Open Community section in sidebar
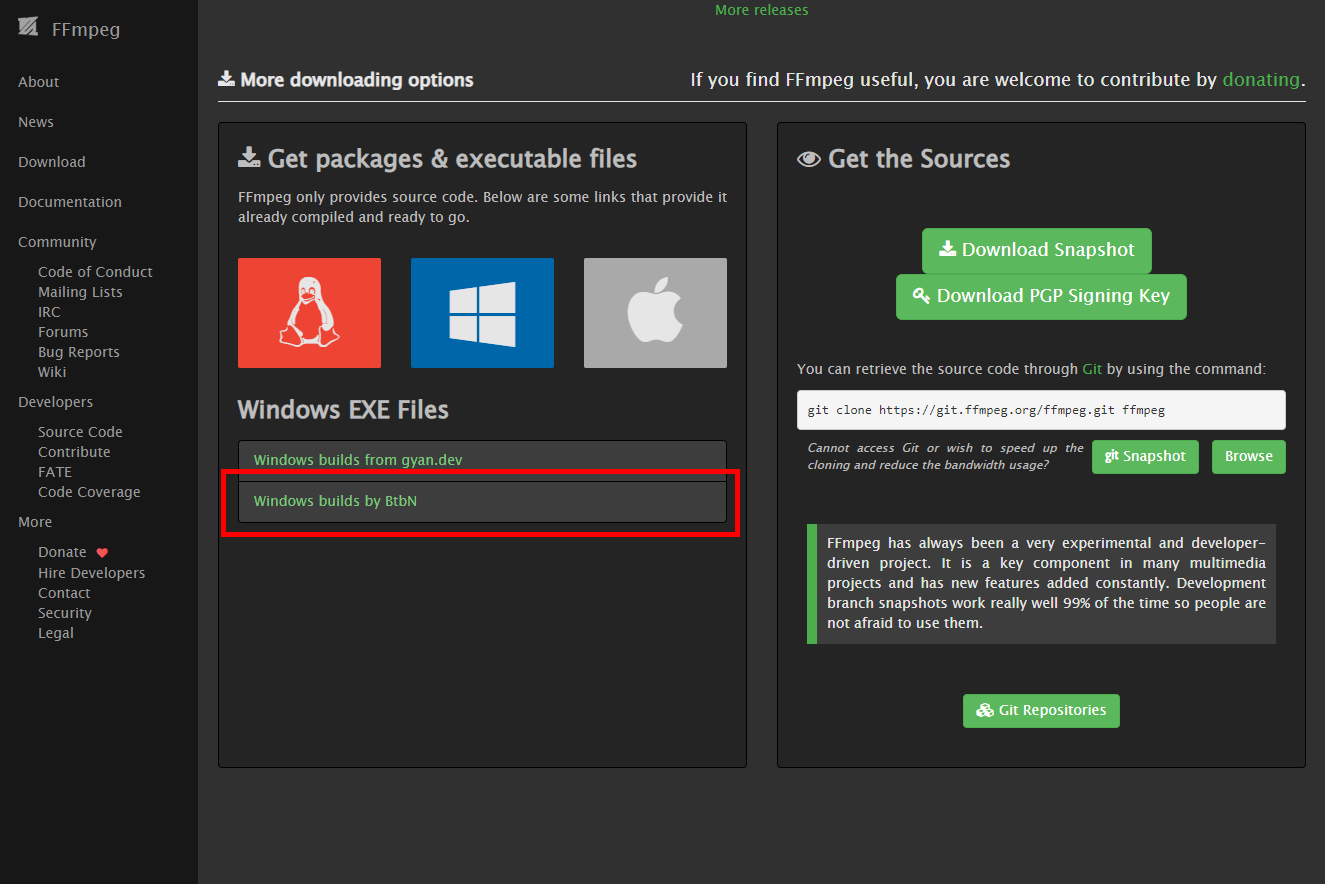The height and width of the screenshot is (884, 1325). pyautogui.click(x=57, y=242)
